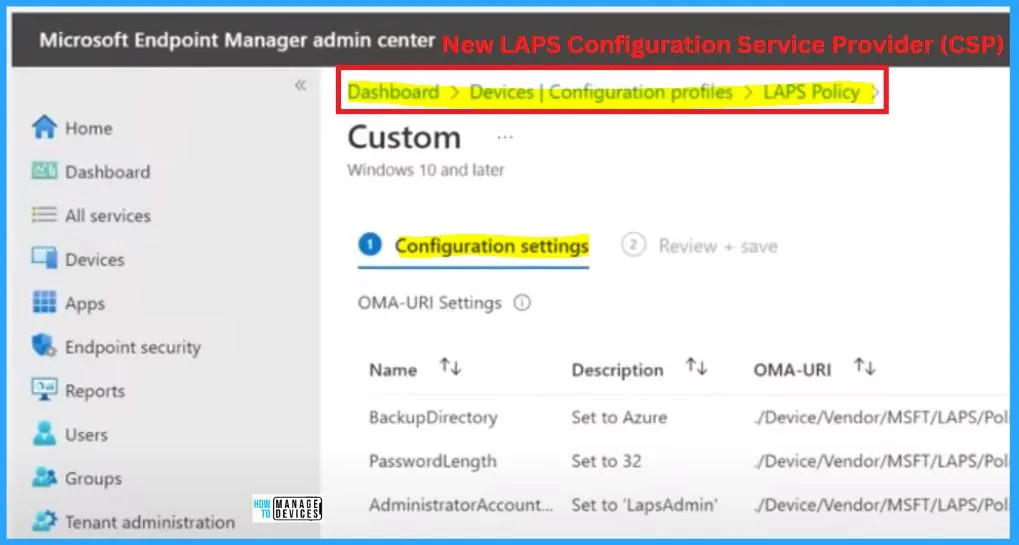Screen dimensions: 1019x545
Task: Click the All services list icon
Action: [x=44, y=215]
